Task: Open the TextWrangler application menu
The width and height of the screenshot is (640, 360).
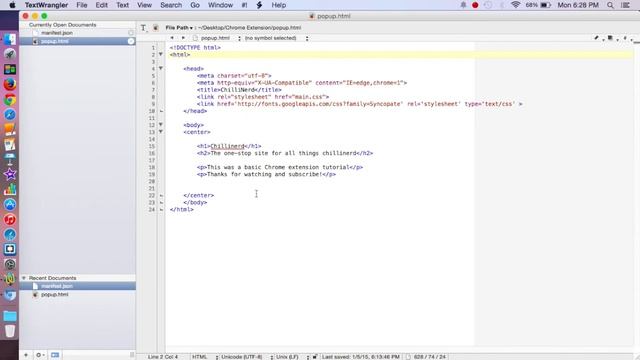Action: click(x=47, y=5)
